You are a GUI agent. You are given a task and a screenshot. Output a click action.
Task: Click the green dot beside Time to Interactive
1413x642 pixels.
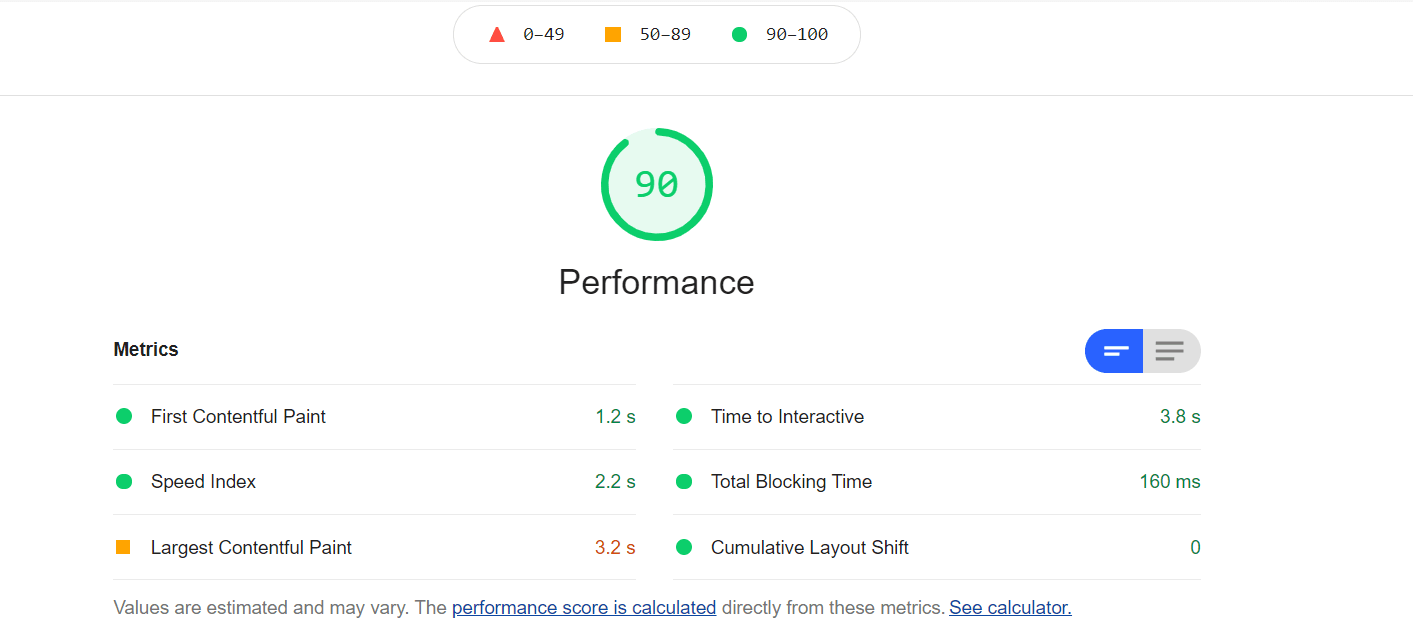coord(684,416)
